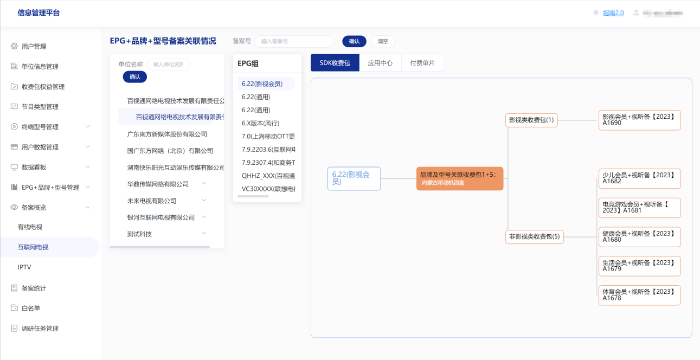
Task: Select 湖南快乐阳光互动娱乐传媒 in unit list
Action: [175, 167]
